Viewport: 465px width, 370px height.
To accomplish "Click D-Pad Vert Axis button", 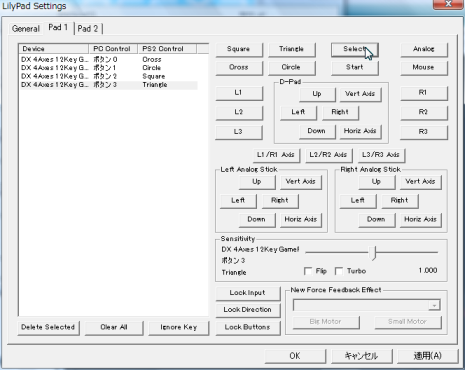I will click(x=360, y=94).
